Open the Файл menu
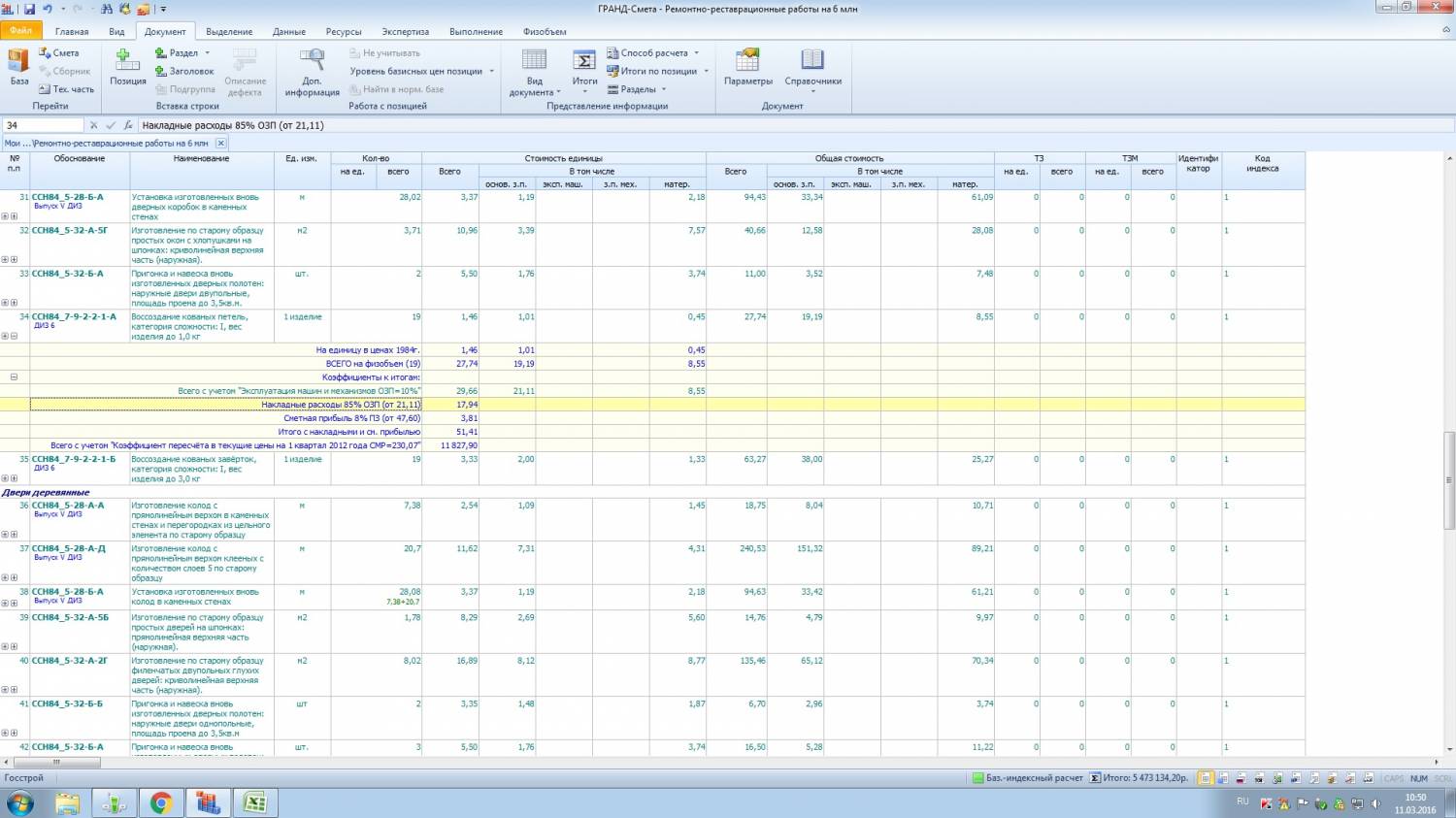 [x=20, y=31]
